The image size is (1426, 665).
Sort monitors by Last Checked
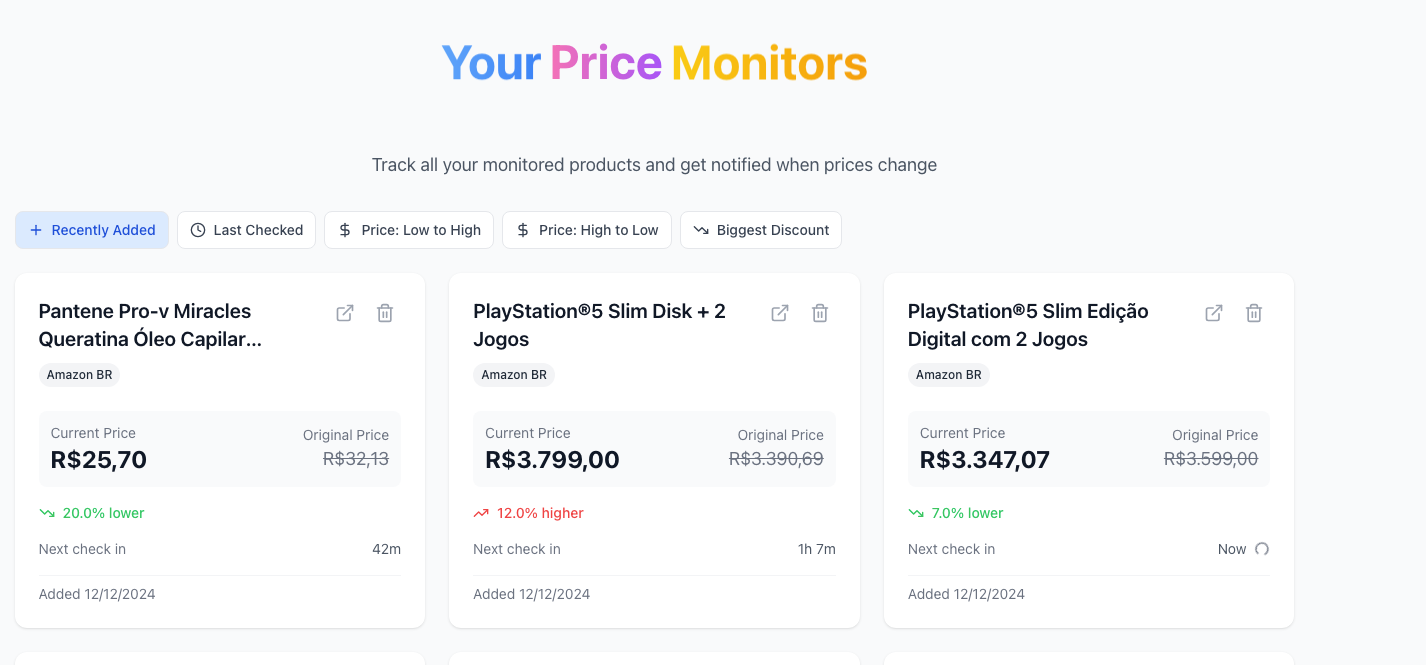(x=246, y=230)
